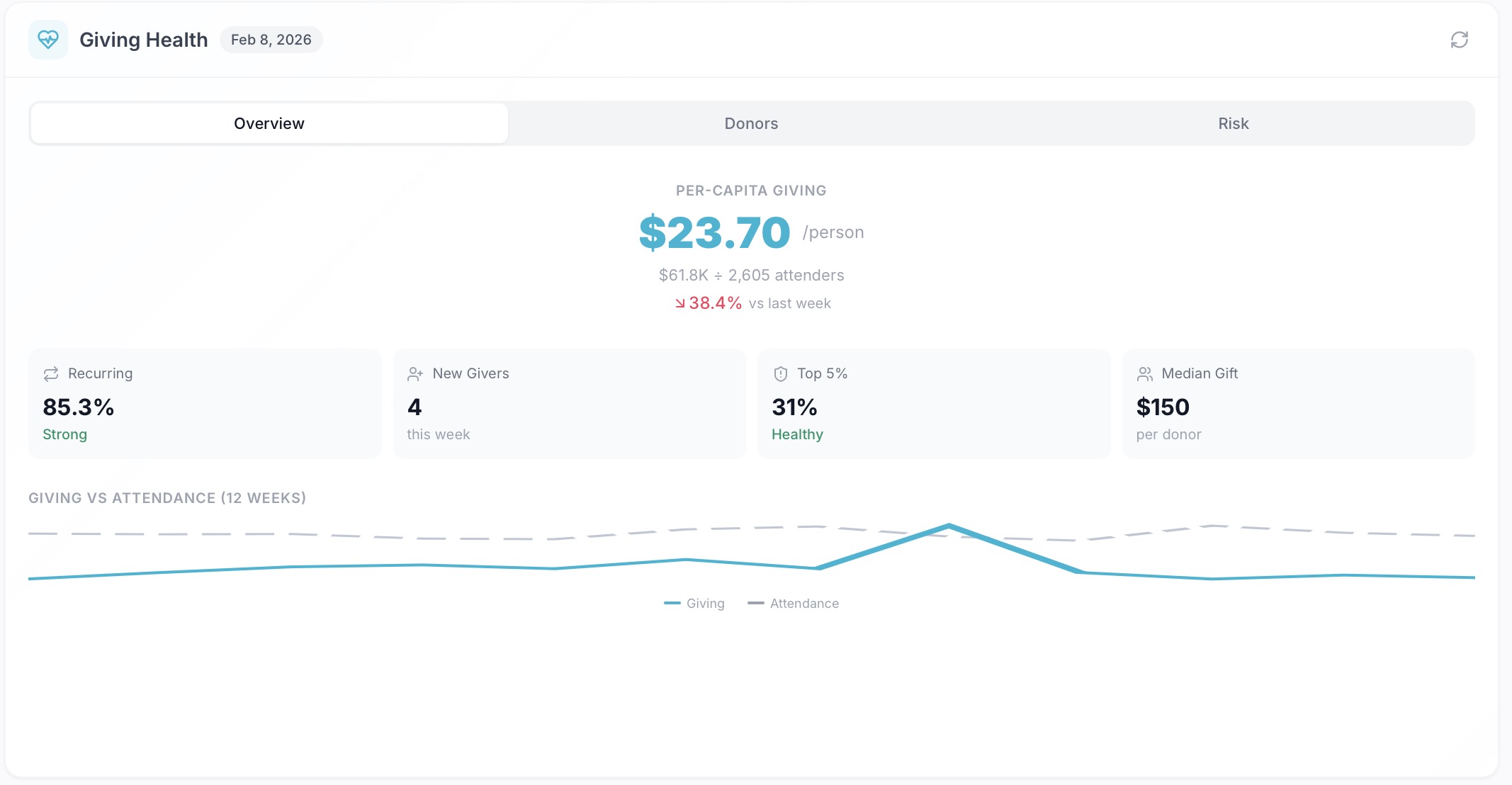Open details for the $61.8K attendance calculation
Image resolution: width=1512 pixels, height=785 pixels.
click(x=750, y=275)
